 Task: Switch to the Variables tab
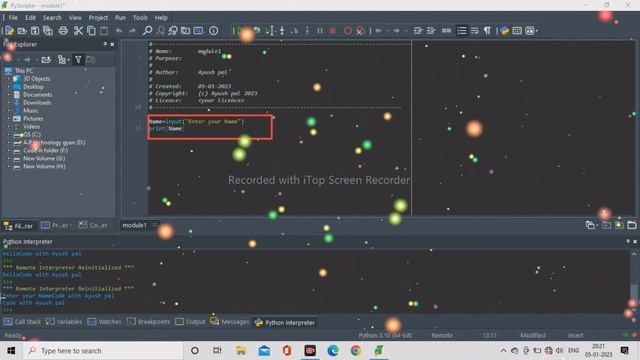pos(64,322)
